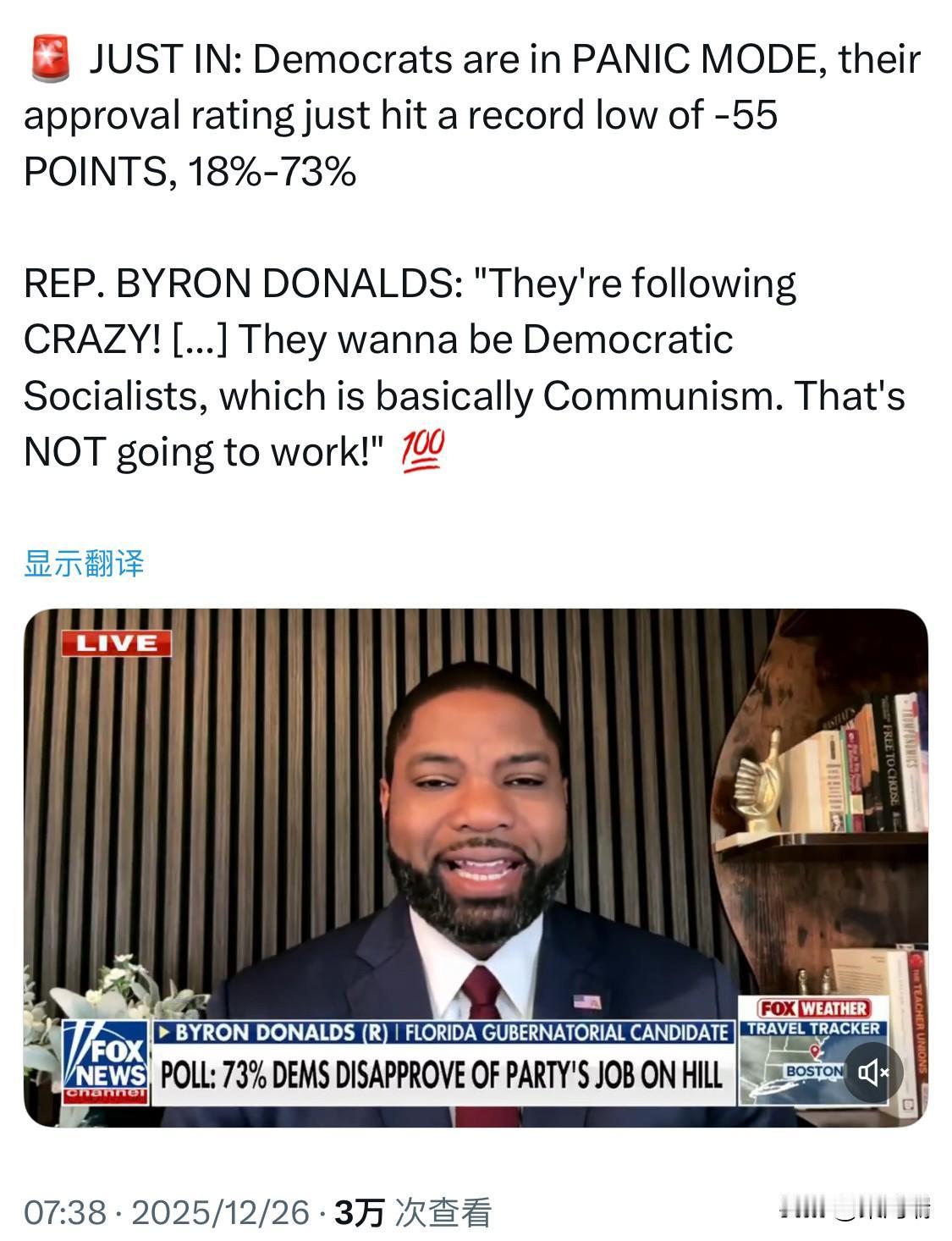Tap the poll headline chyron in video
952x1241 pixels.
(x=442, y=1075)
